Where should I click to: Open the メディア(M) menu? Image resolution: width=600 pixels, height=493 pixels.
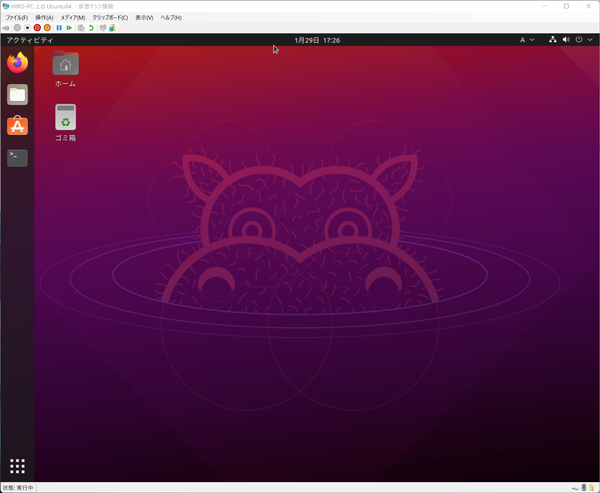tap(73, 18)
